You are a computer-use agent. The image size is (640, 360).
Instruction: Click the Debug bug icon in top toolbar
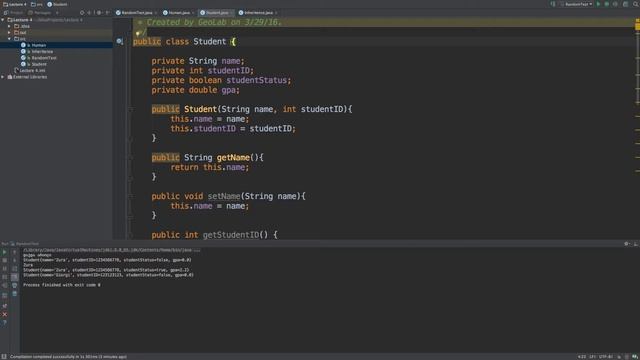point(607,4)
